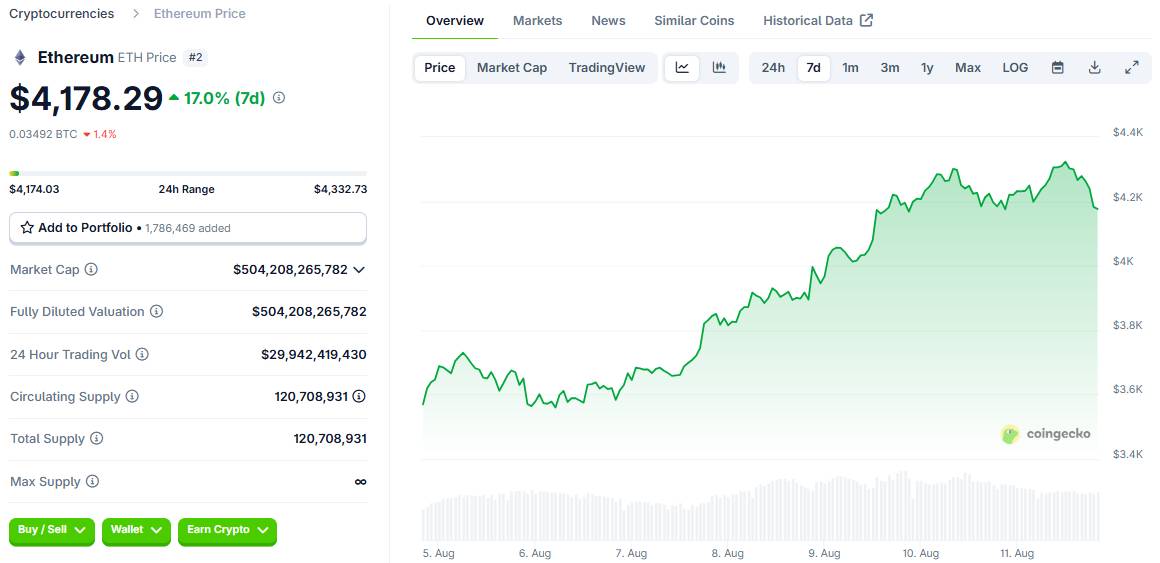The image size is (1160, 563).
Task: Click the external link icon on Historical Data
Action: [866, 21]
